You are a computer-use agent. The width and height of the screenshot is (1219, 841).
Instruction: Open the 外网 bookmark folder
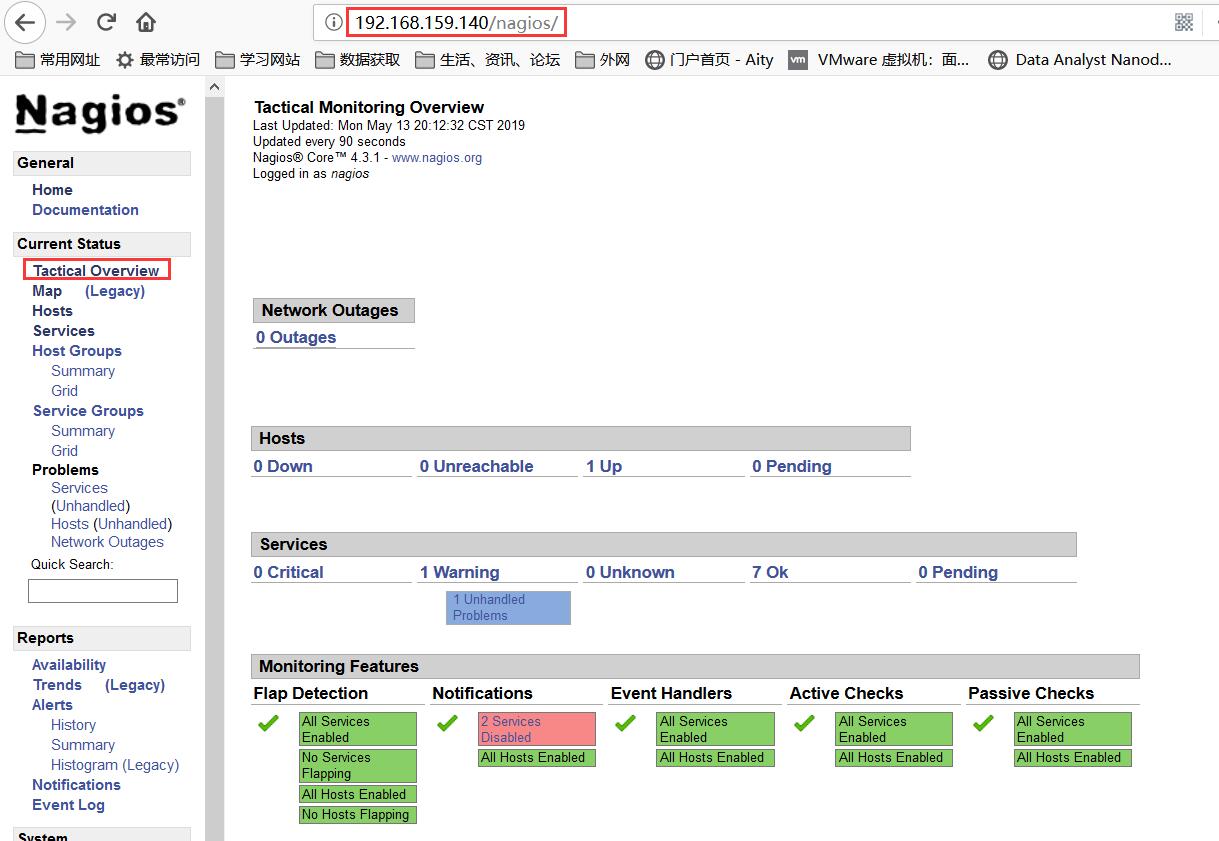click(603, 60)
